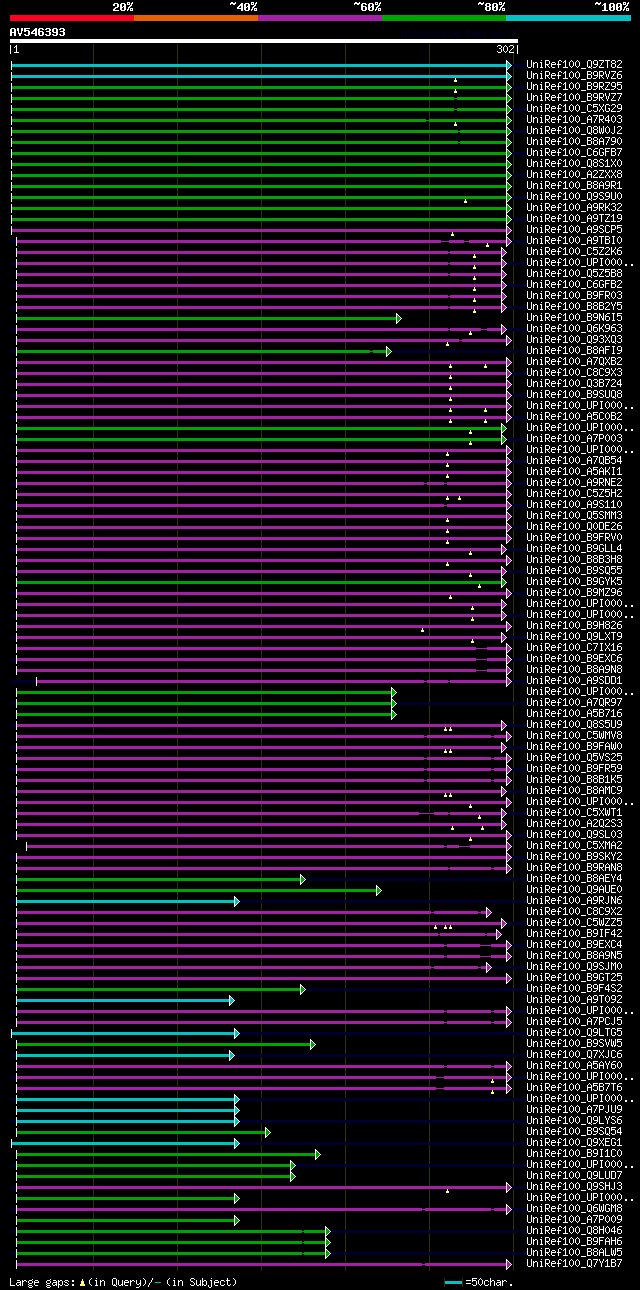640x1290 pixels.
Task: Select label UniRef100_B9F4S2
Action: 574,988
